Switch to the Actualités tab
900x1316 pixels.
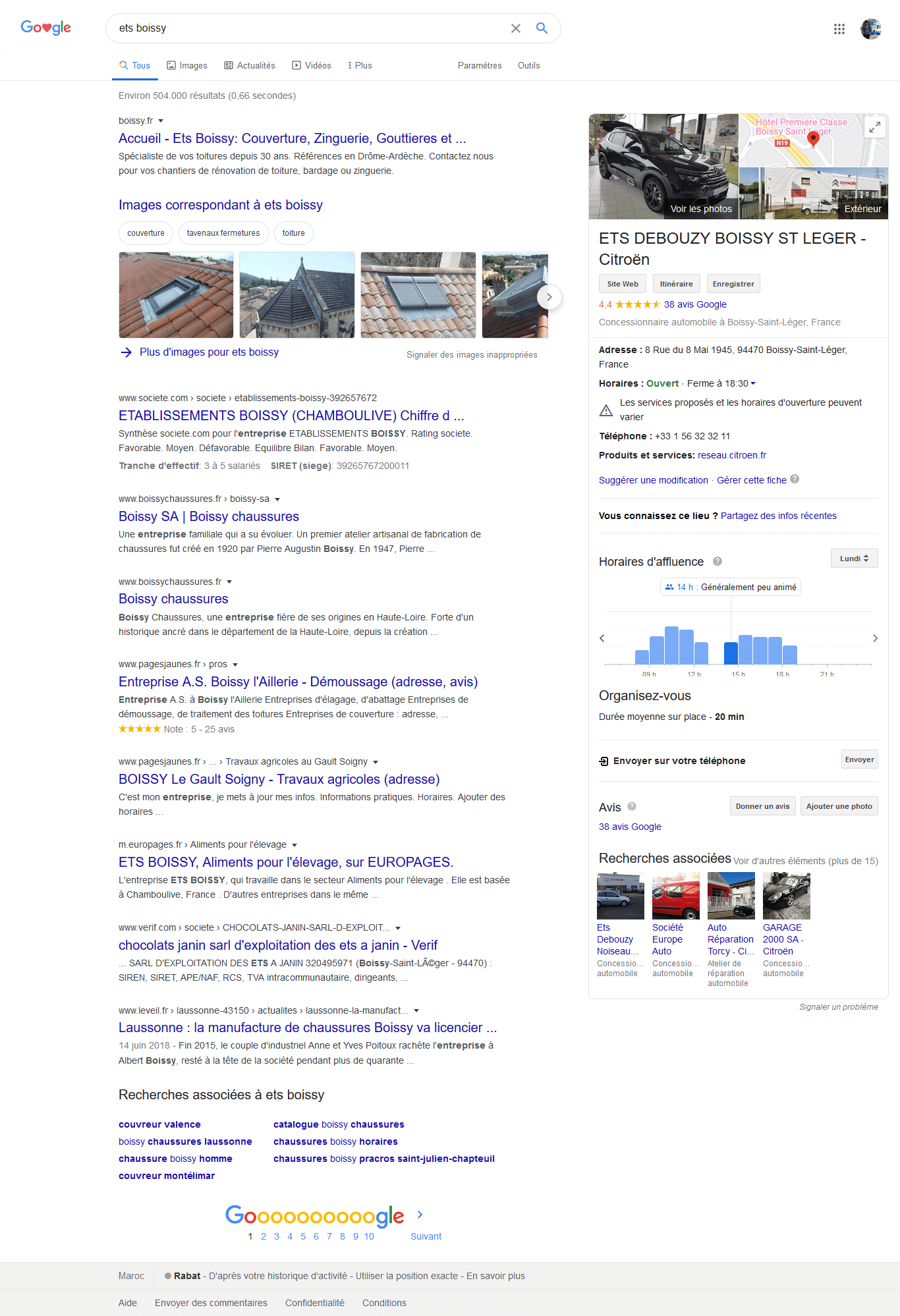tap(250, 65)
